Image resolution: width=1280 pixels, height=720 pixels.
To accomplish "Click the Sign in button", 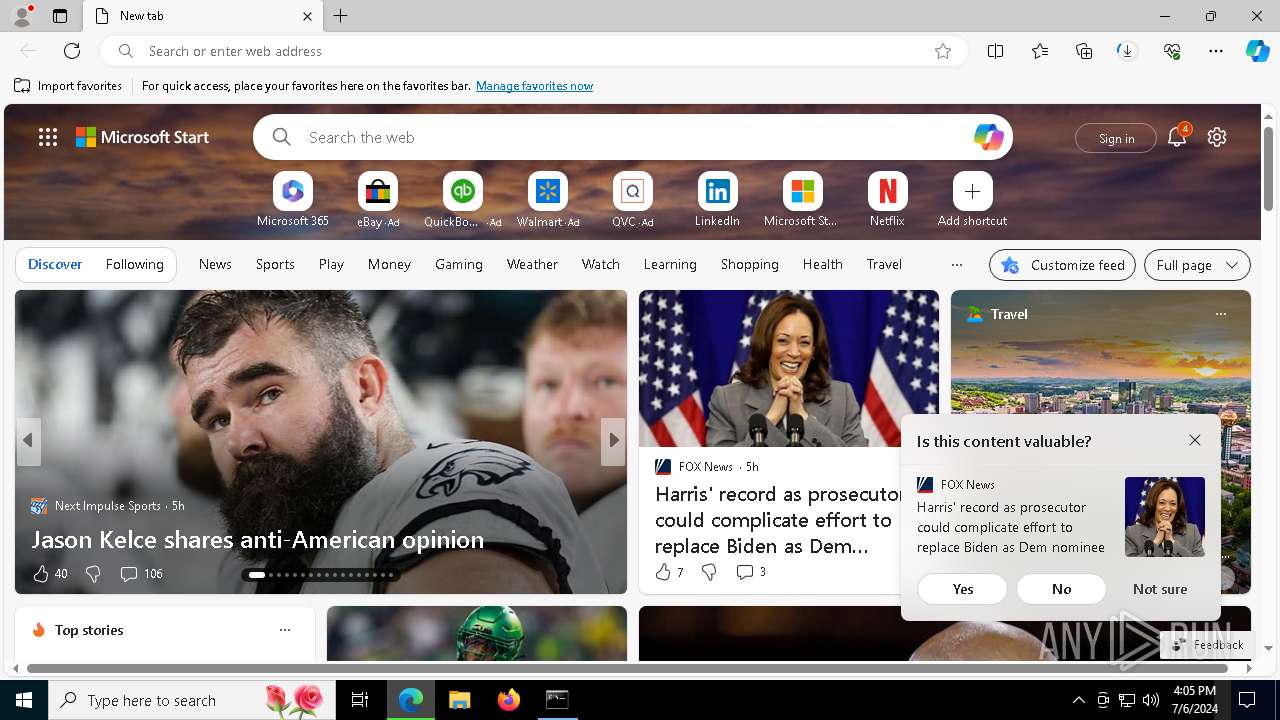I will pos(1116,138).
